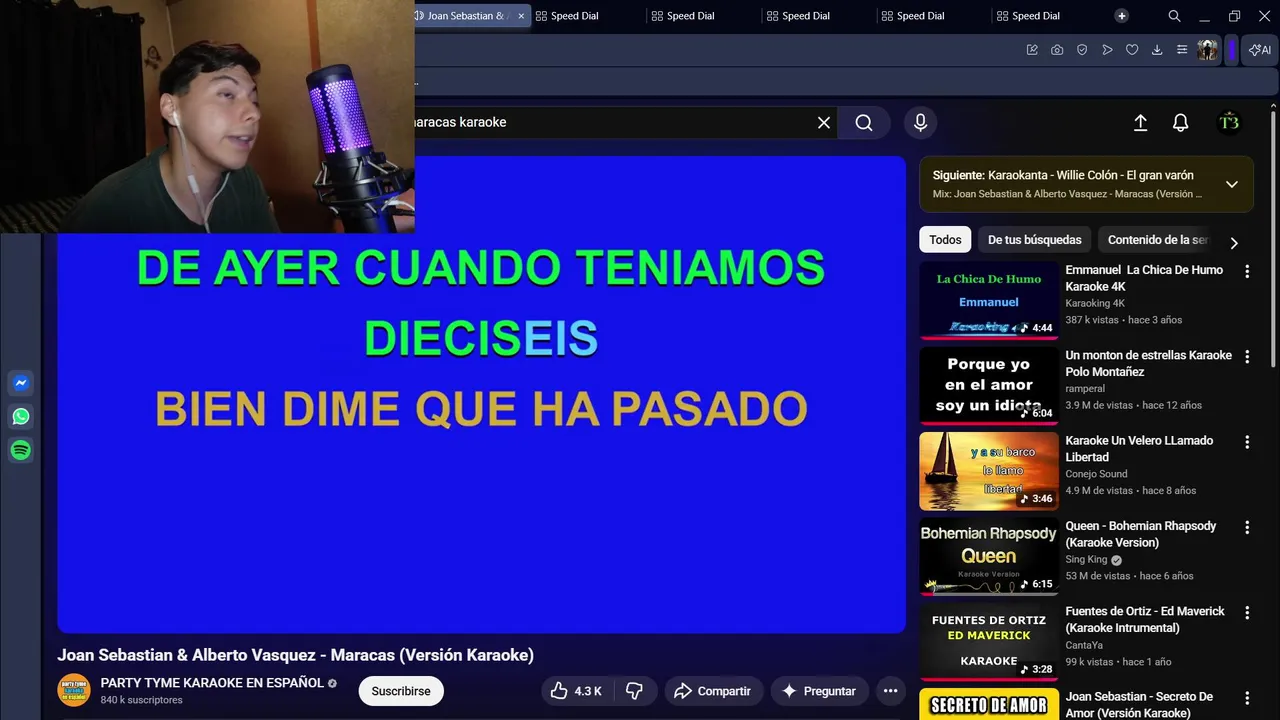Open options for Secreto De Amor video
The image size is (1280, 720).
pyautogui.click(x=1247, y=698)
